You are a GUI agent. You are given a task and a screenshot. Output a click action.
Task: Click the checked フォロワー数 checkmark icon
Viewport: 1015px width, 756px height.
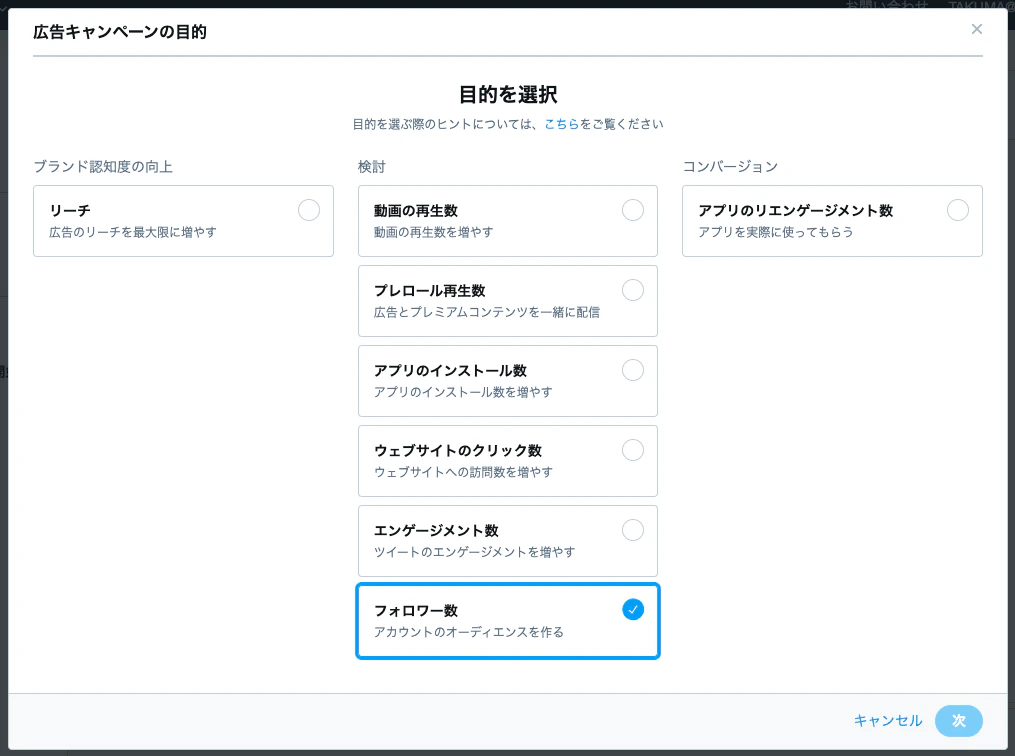tap(633, 609)
